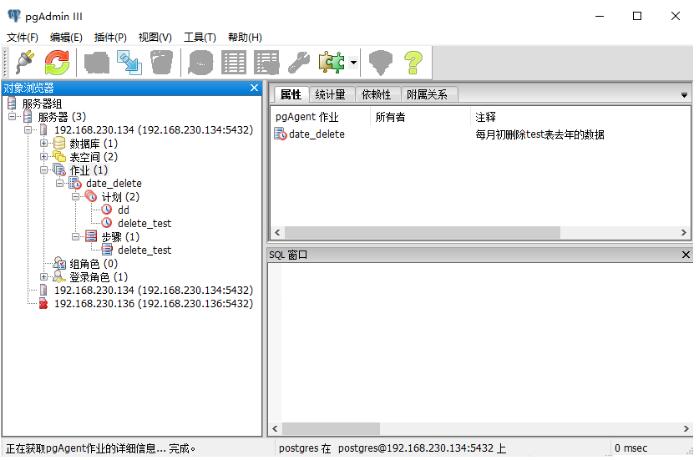Close the SQL 窗口 panel
Screen dimensions: 700x460
tap(686, 255)
